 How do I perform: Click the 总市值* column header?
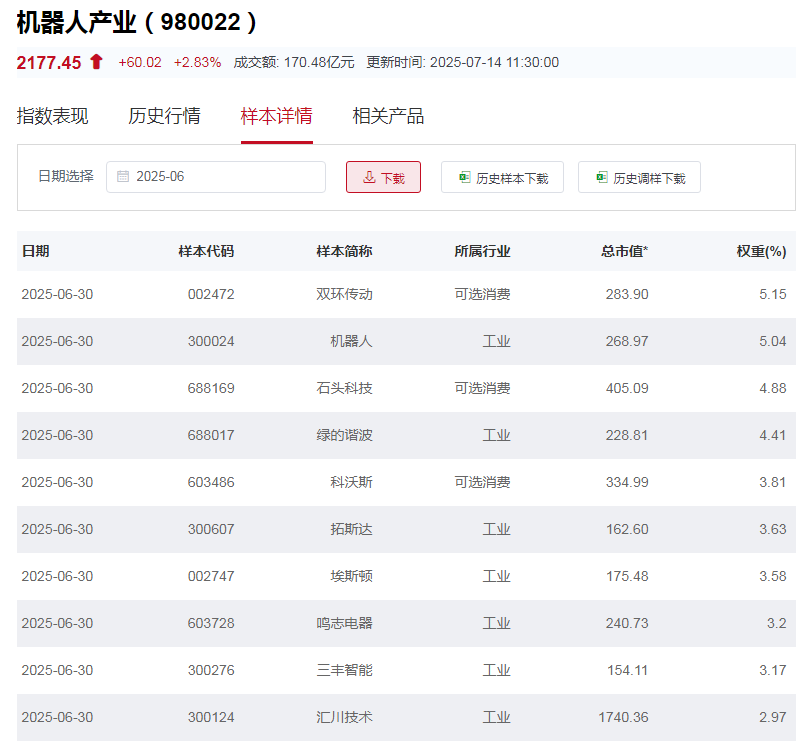[x=625, y=251]
